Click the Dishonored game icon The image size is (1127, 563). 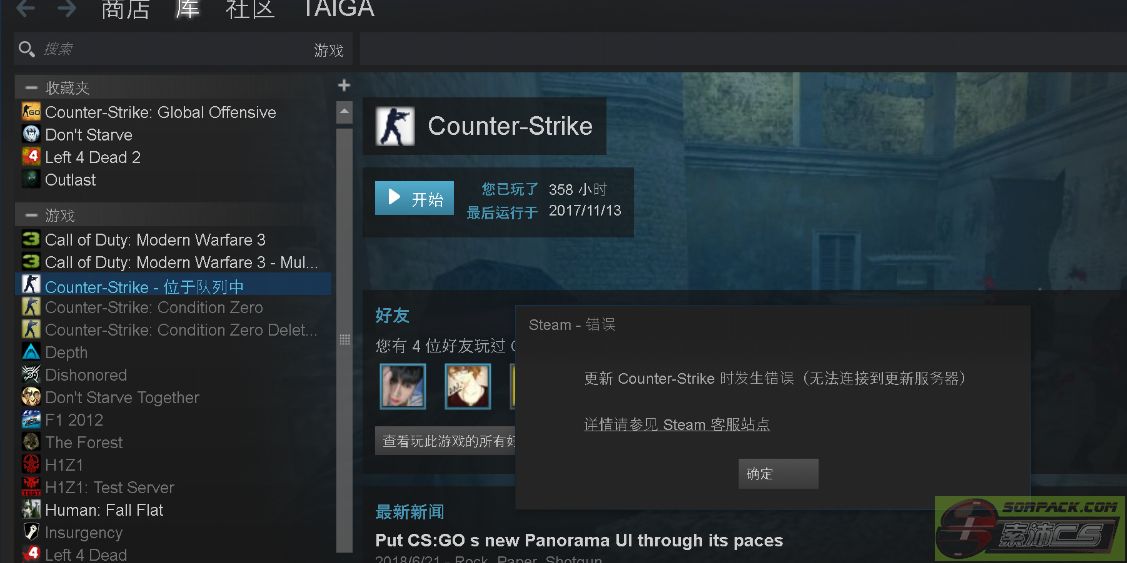pyautogui.click(x=31, y=375)
